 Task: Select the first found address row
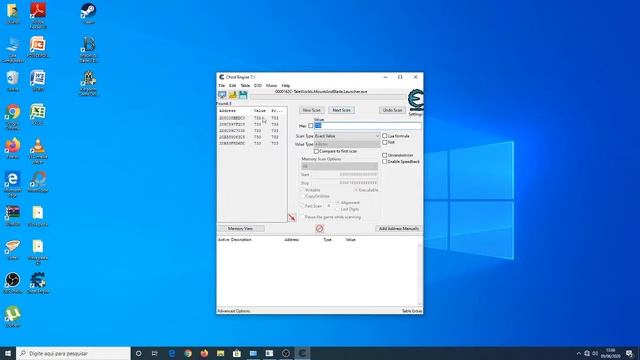(x=252, y=118)
